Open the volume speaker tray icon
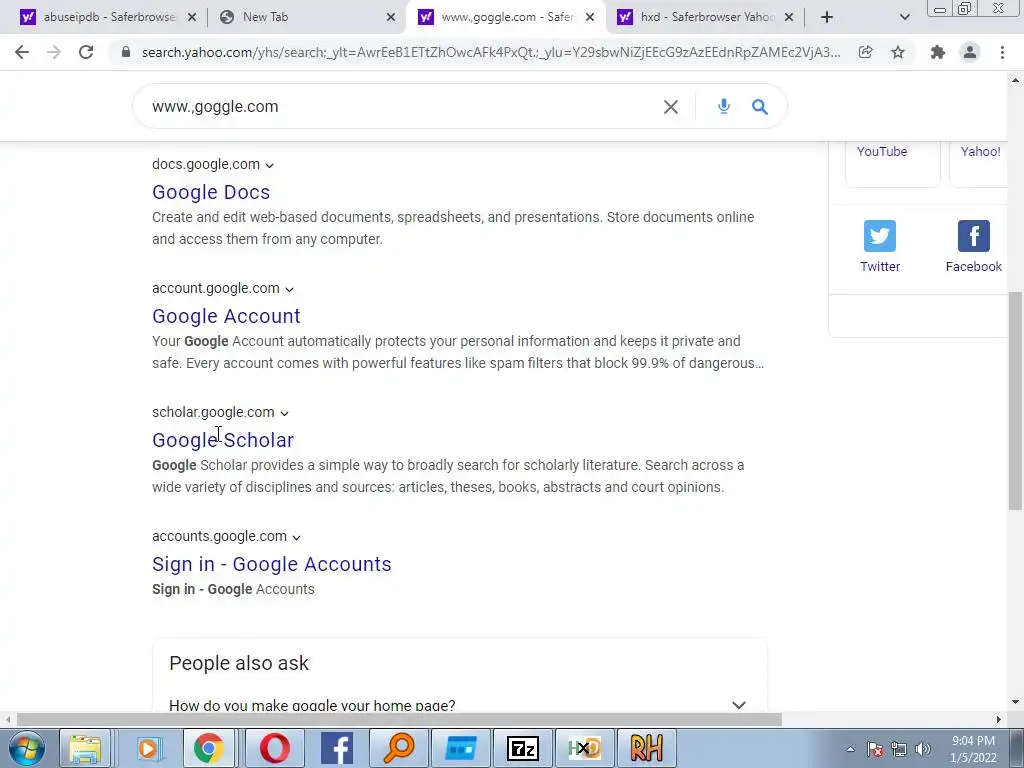The width and height of the screenshot is (1024, 768). pyautogui.click(x=923, y=749)
